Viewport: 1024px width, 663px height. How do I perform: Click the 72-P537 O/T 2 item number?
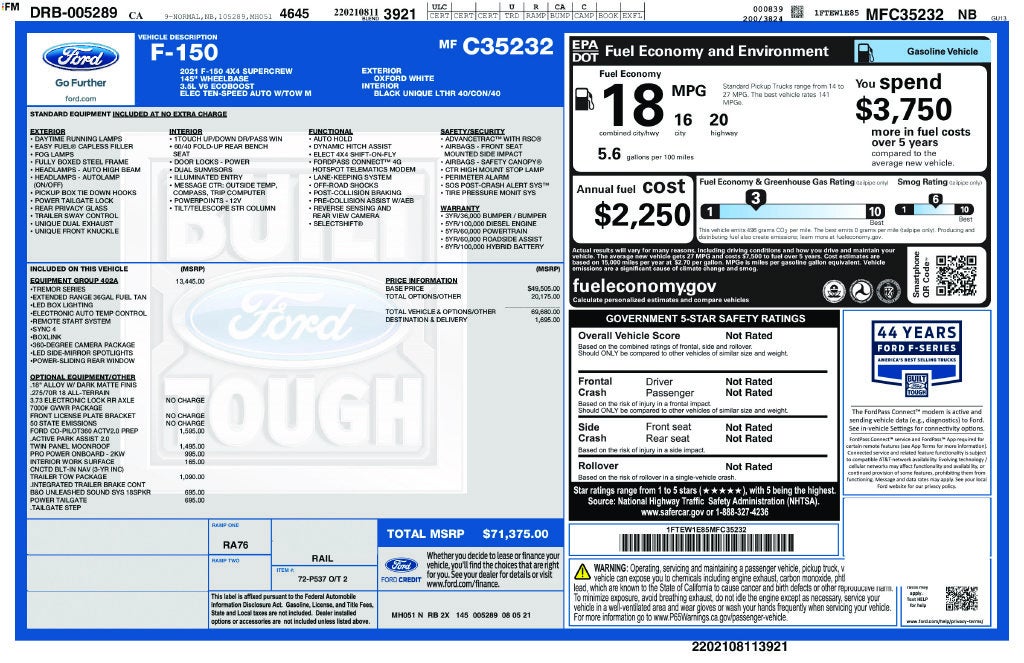[323, 579]
